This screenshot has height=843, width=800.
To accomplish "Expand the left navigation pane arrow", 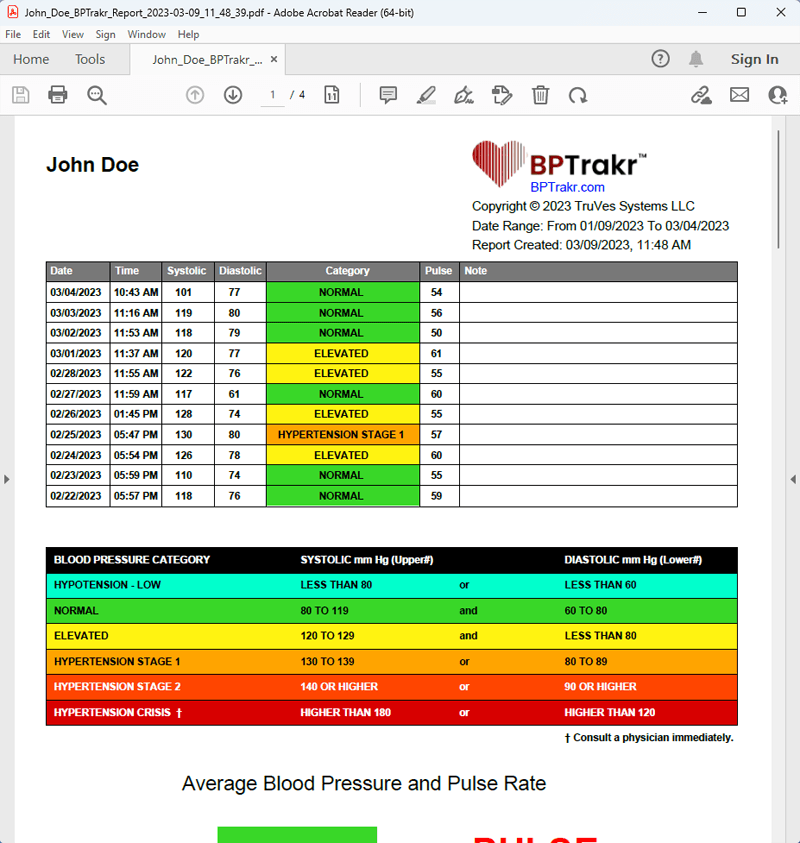I will click(x=7, y=479).
